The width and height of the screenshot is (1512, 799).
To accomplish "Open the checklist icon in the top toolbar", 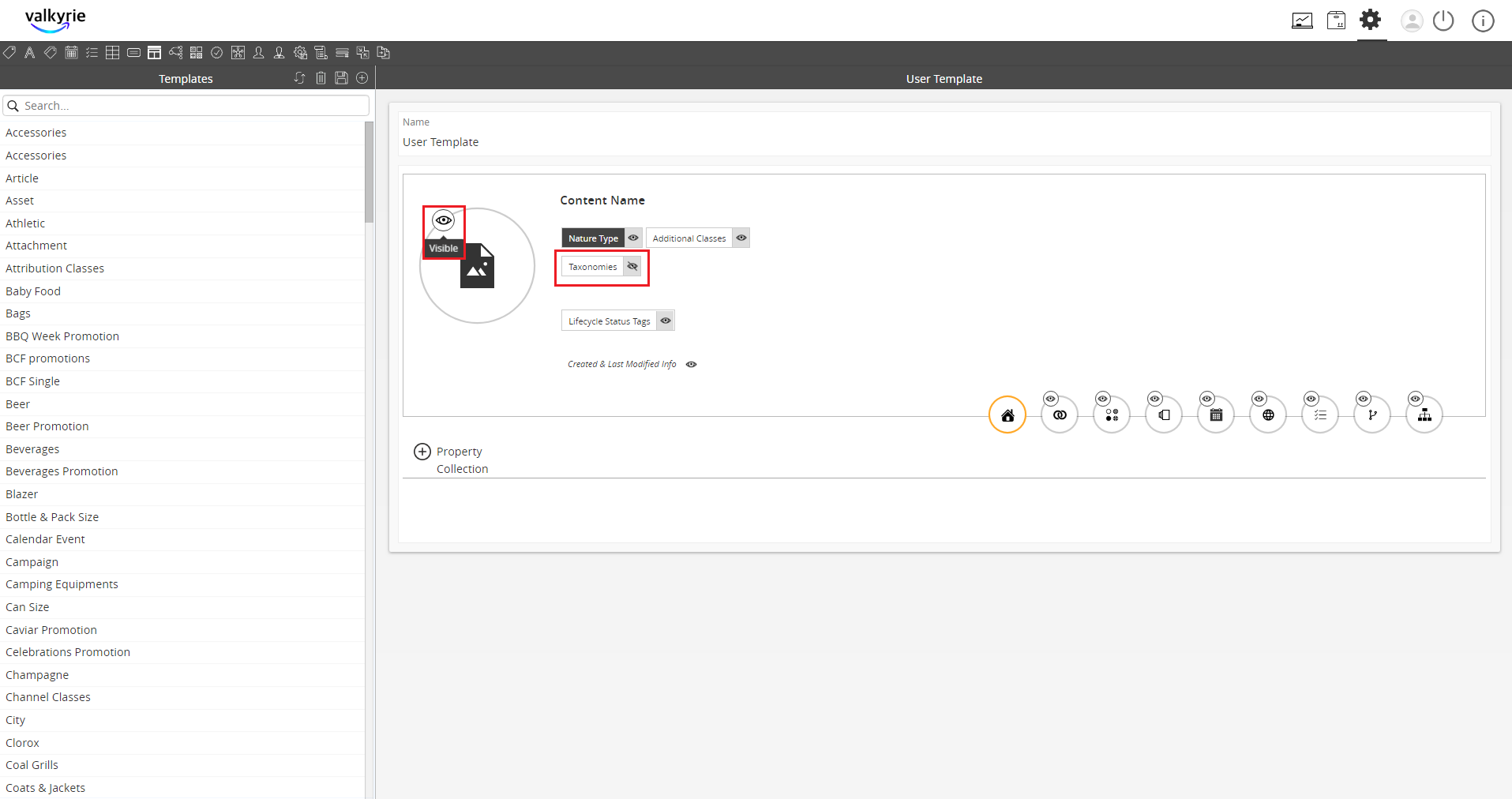I will pos(92,53).
